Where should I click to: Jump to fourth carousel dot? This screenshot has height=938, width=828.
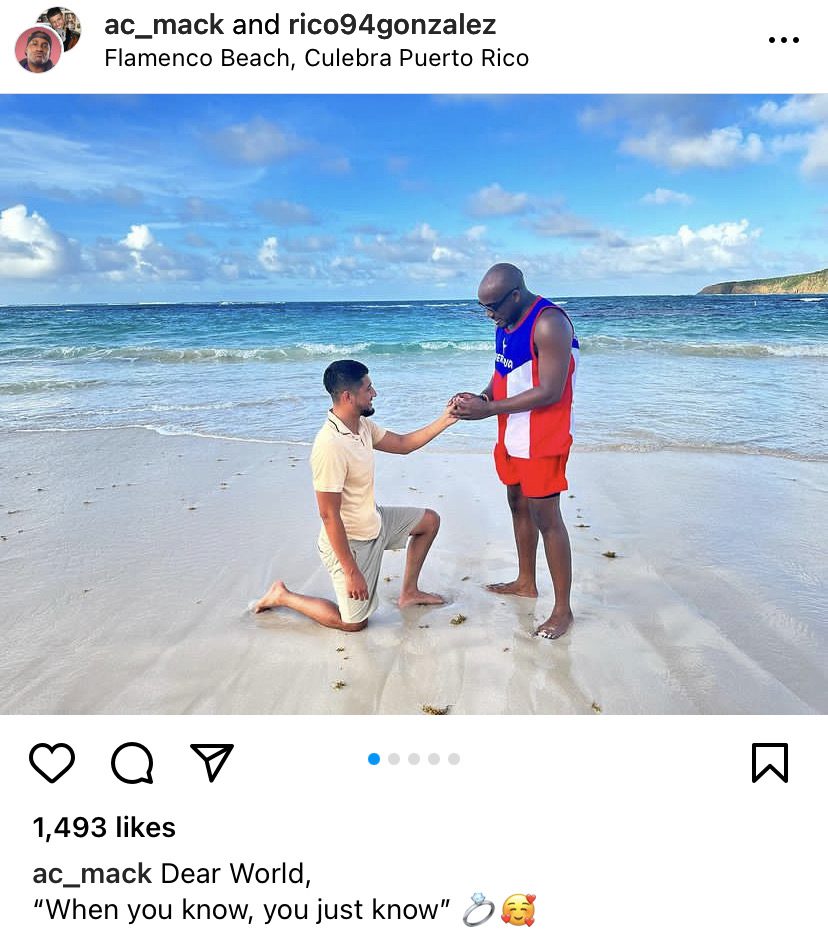coord(434,759)
